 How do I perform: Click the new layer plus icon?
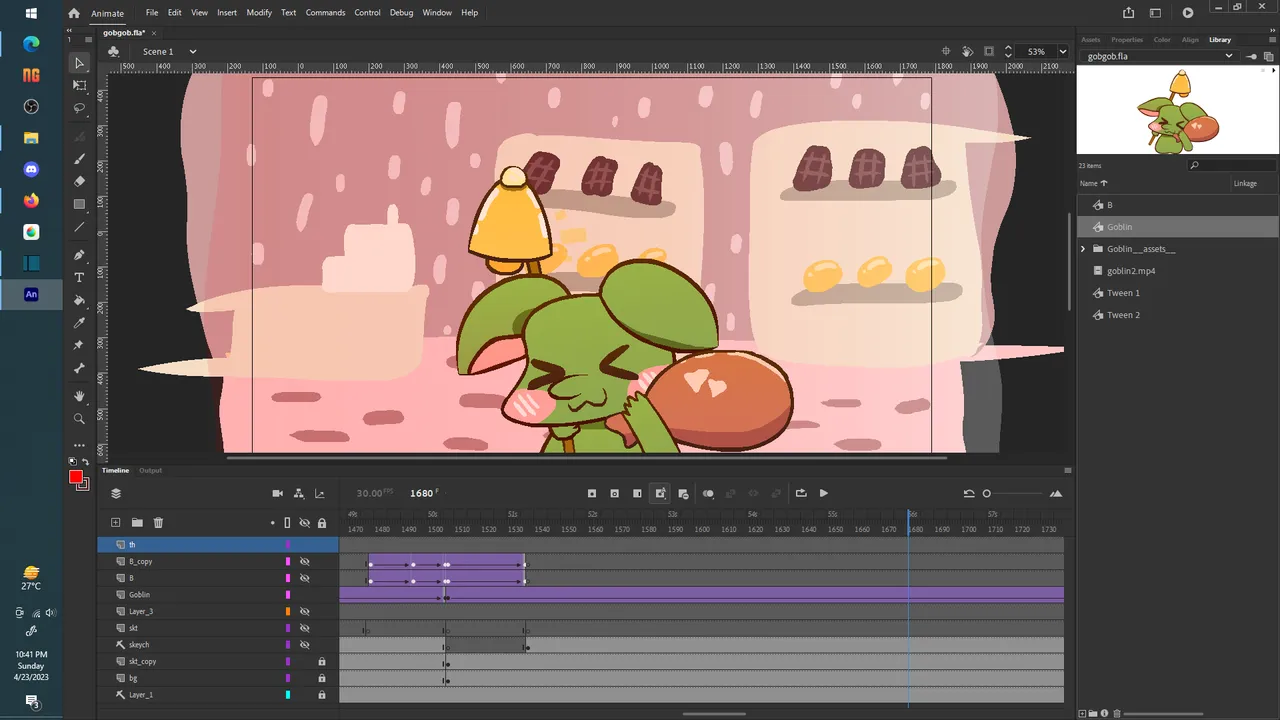pyautogui.click(x=116, y=523)
